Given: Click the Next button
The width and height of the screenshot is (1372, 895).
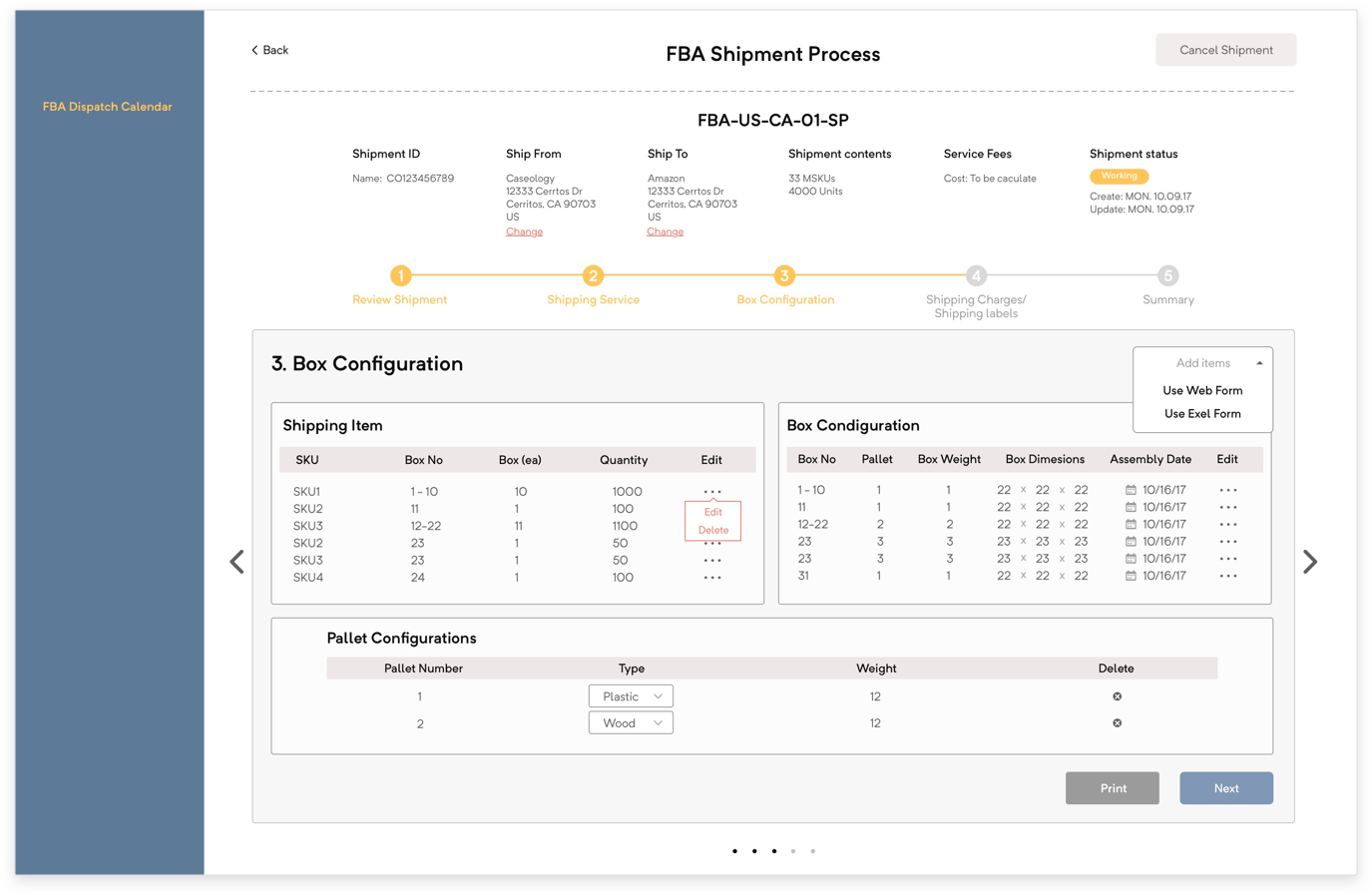Looking at the screenshot, I should click(1226, 788).
